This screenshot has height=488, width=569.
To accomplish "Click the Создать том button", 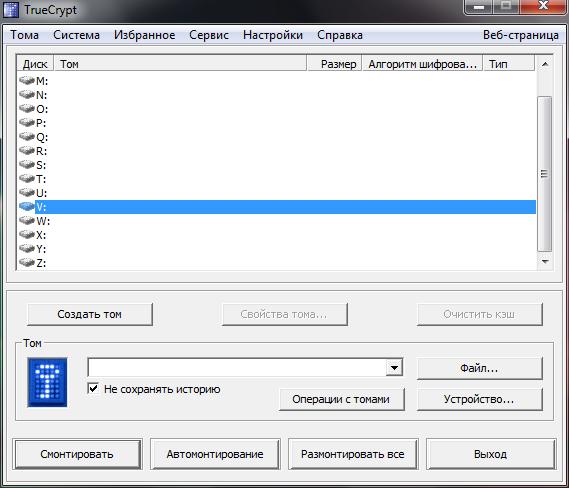I will click(90, 314).
